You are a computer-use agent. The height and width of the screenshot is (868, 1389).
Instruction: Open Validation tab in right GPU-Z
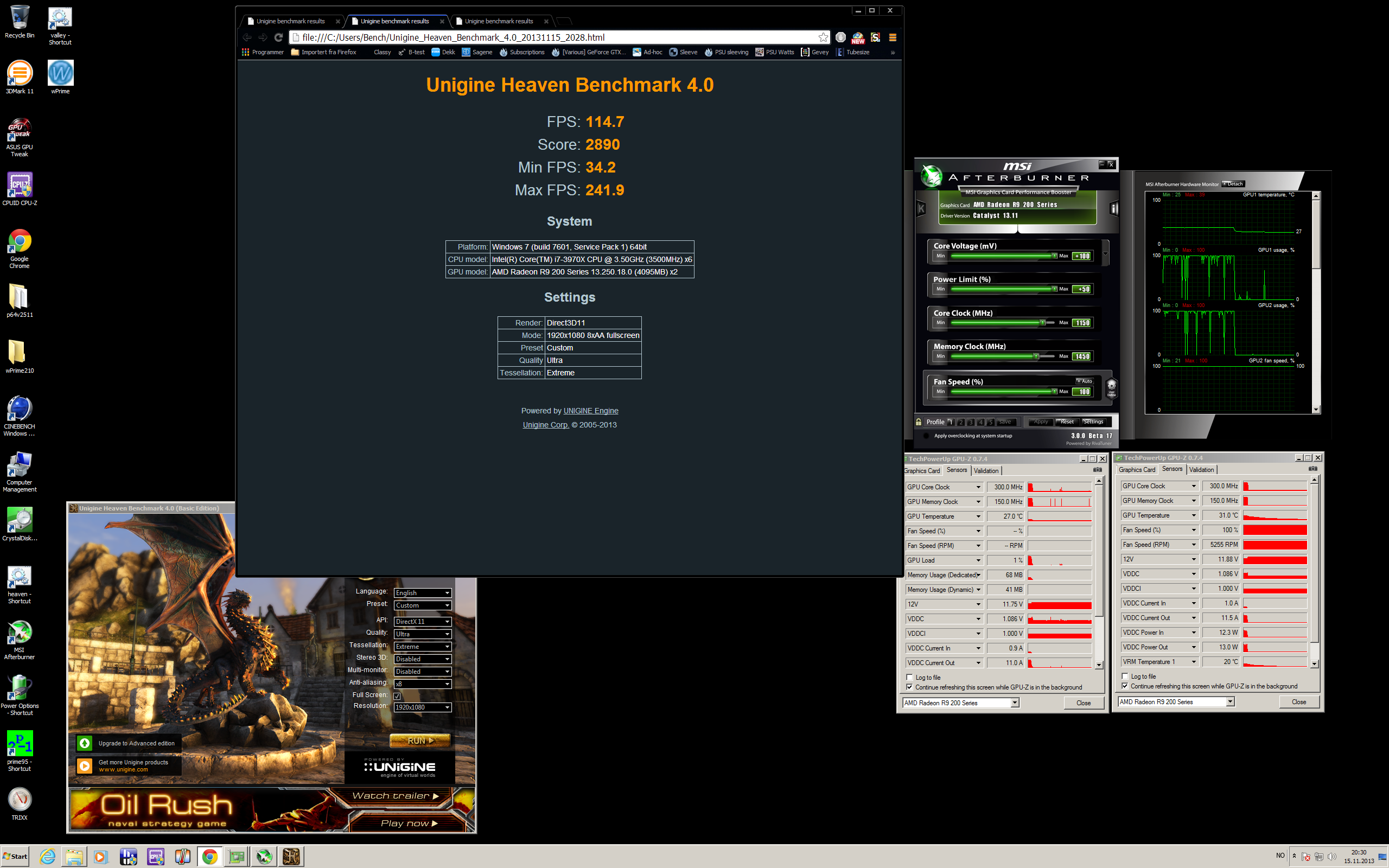tap(1201, 470)
